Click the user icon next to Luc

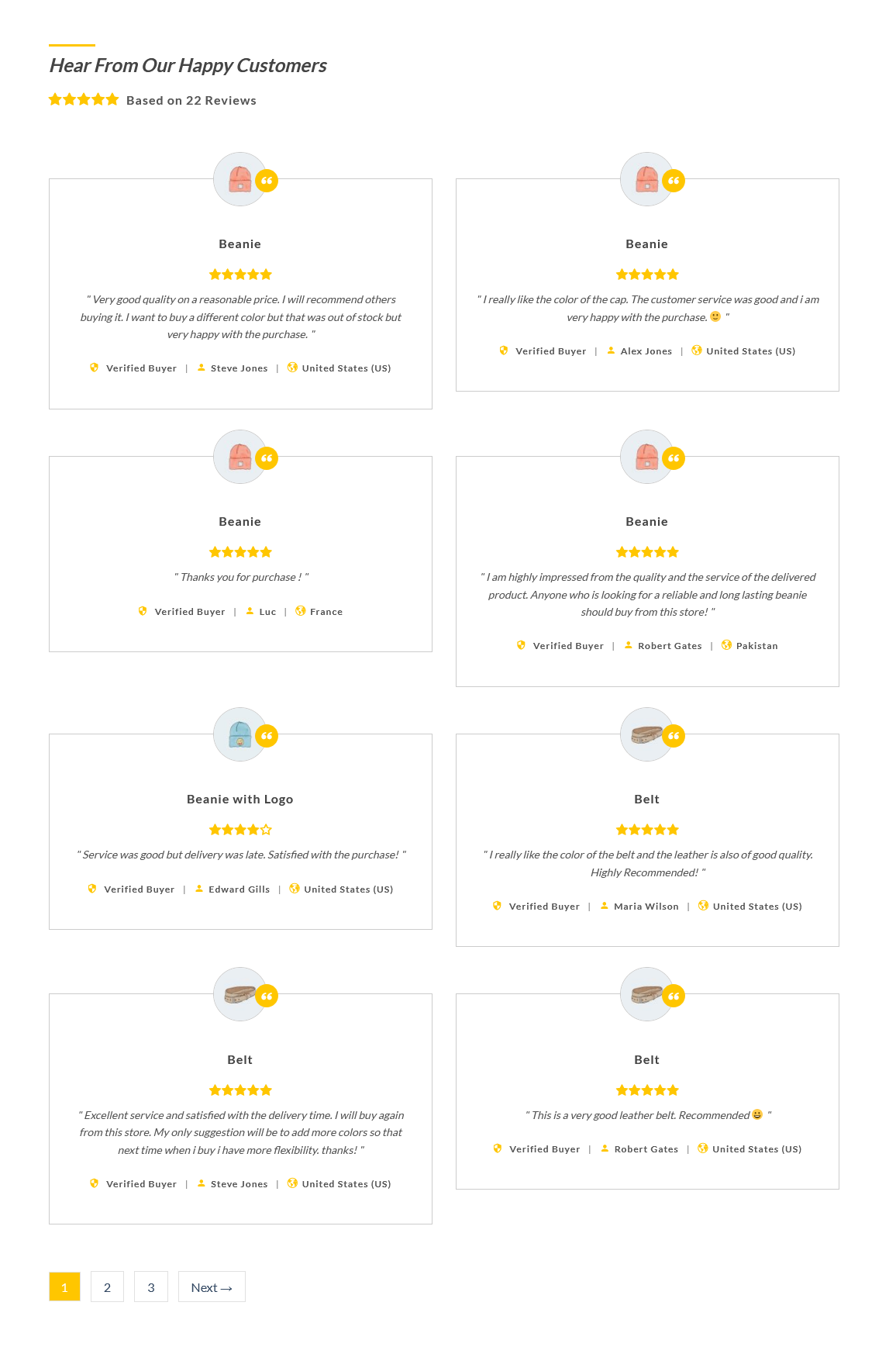250,611
